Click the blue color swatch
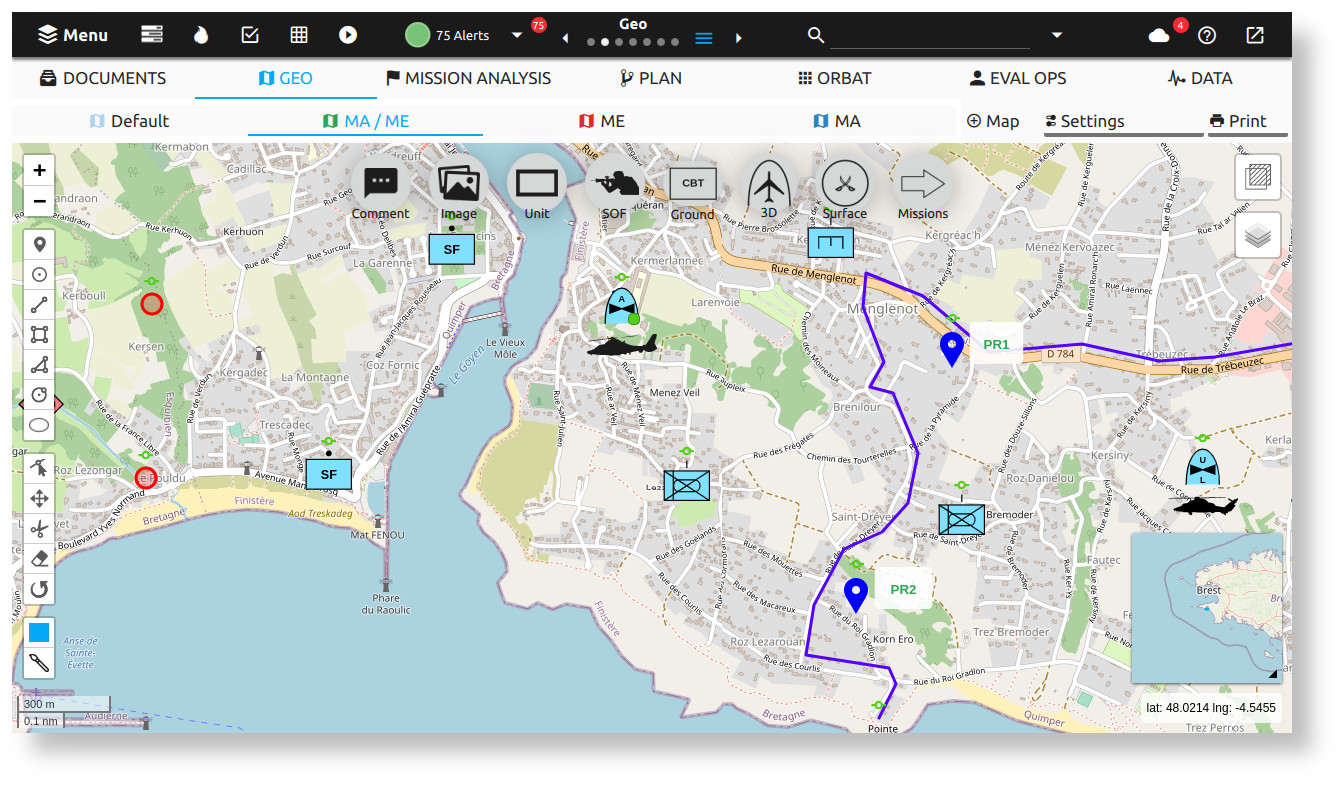 (x=39, y=632)
